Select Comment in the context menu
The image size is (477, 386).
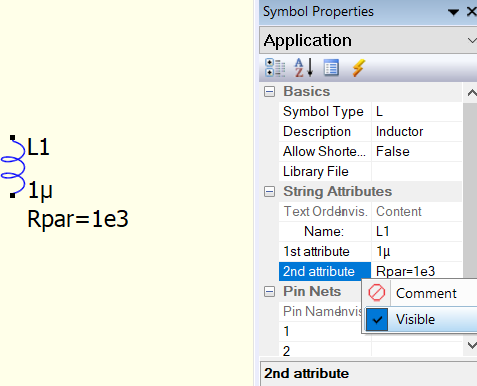tap(426, 293)
